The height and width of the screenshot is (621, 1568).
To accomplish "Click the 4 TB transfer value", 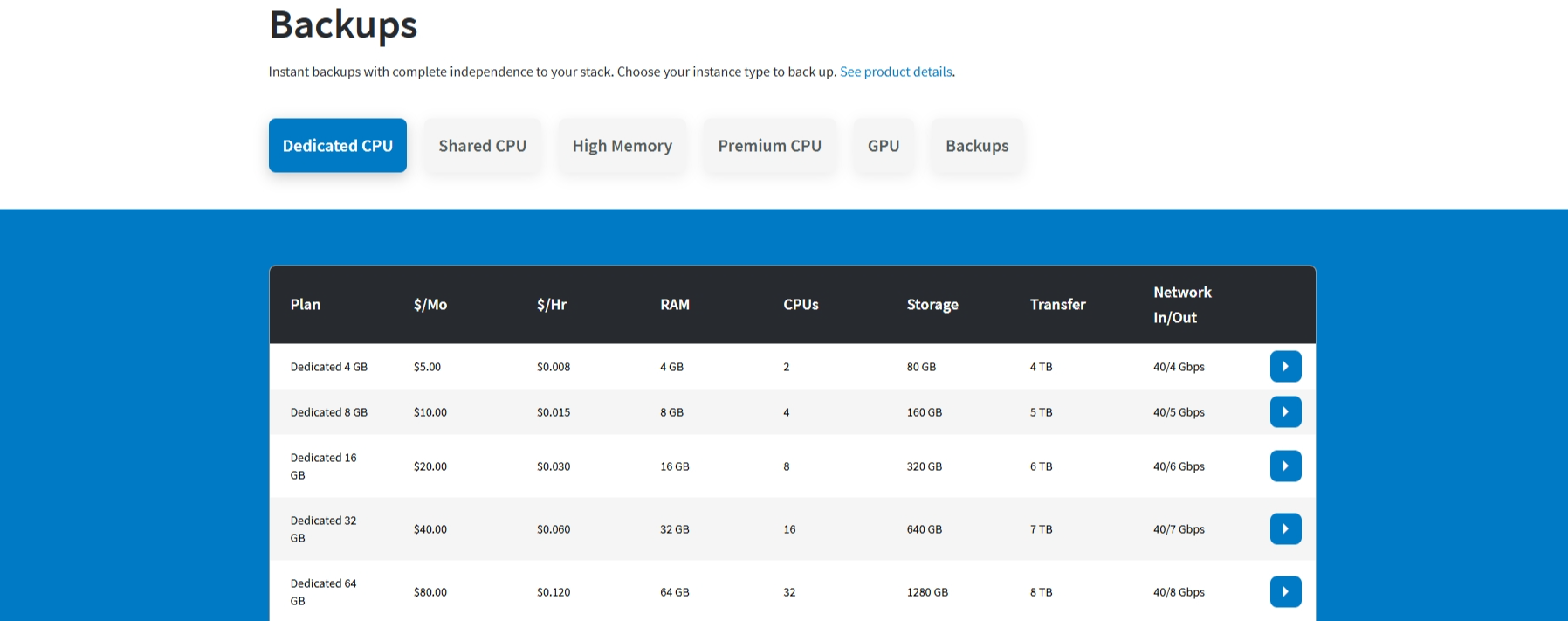I will click(1041, 367).
